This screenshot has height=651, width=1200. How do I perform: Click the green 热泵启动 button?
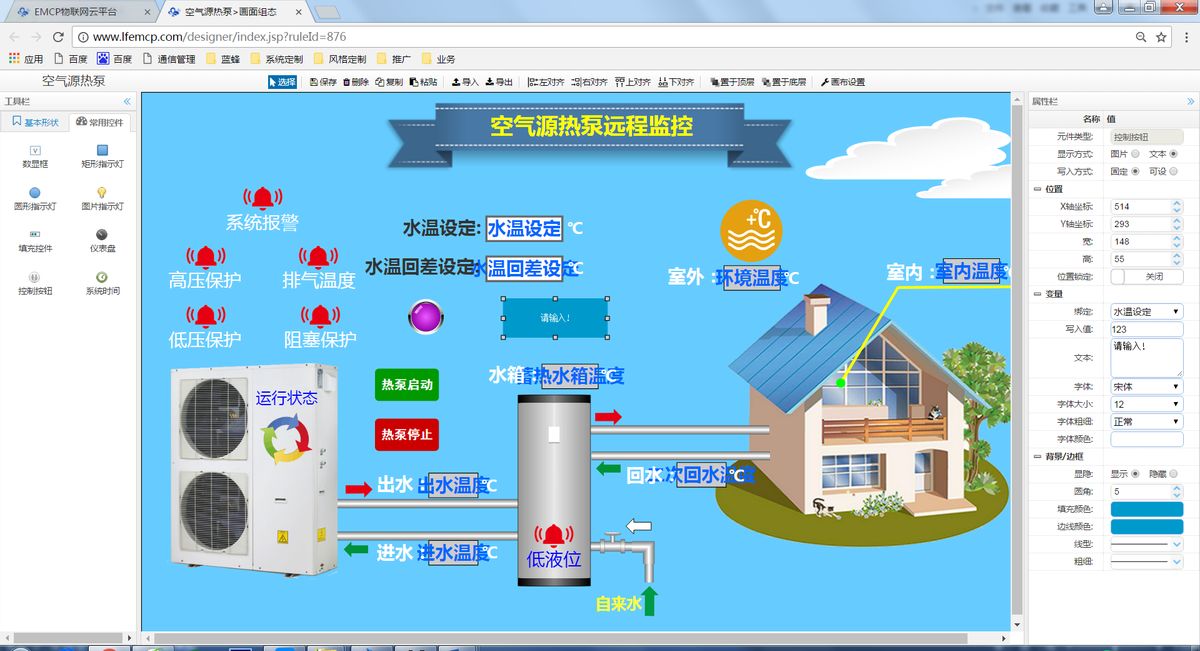pyautogui.click(x=407, y=385)
